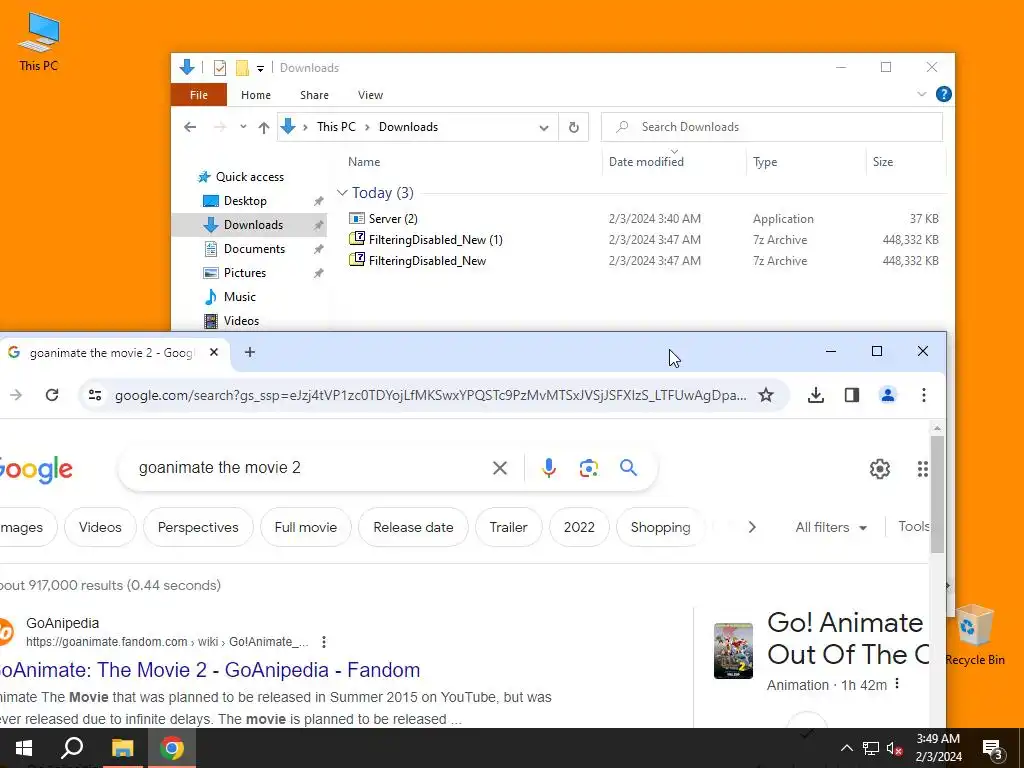Sort files by Name column
This screenshot has width=1024, height=768.
[x=364, y=162]
